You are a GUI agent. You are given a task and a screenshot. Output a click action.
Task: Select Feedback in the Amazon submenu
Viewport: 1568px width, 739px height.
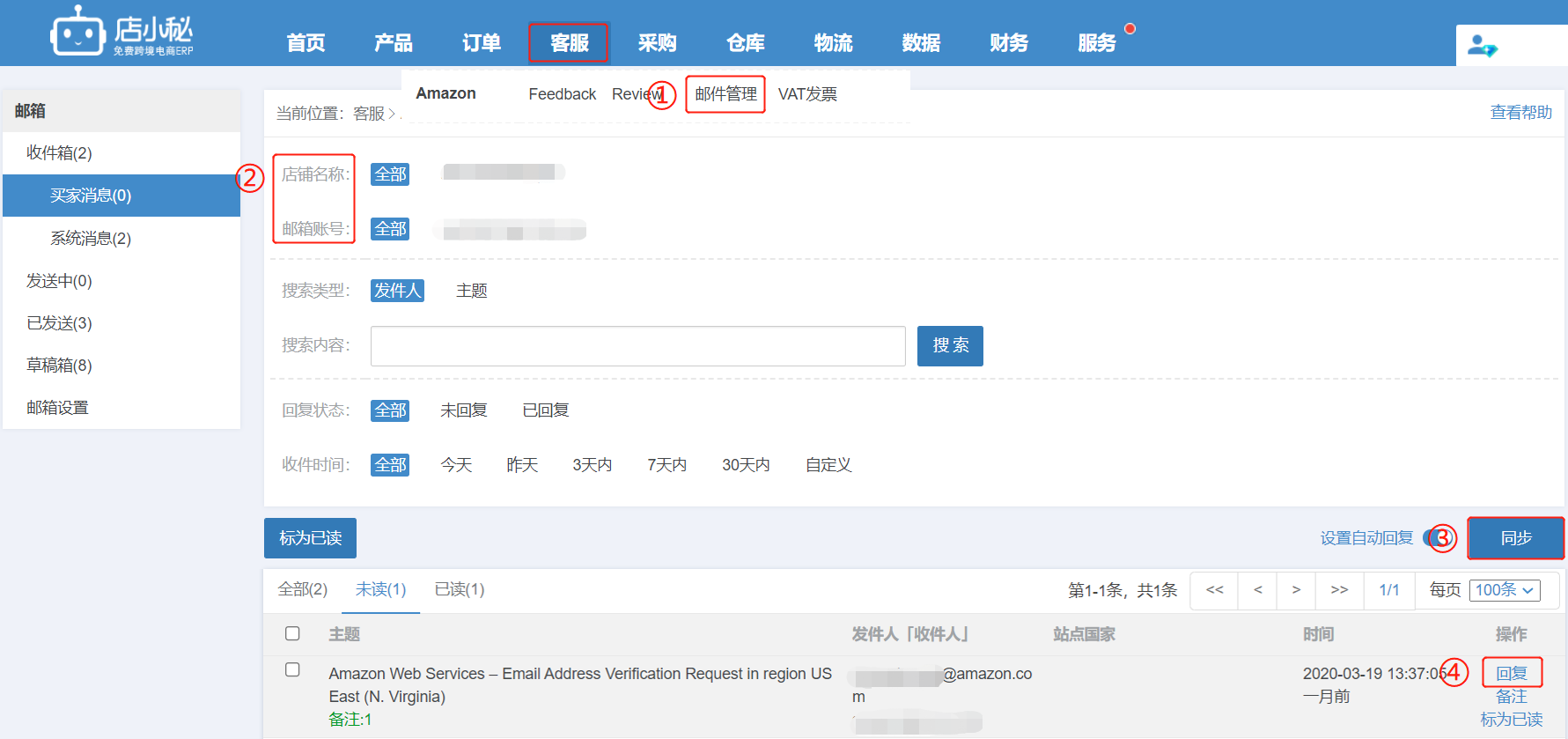point(562,94)
